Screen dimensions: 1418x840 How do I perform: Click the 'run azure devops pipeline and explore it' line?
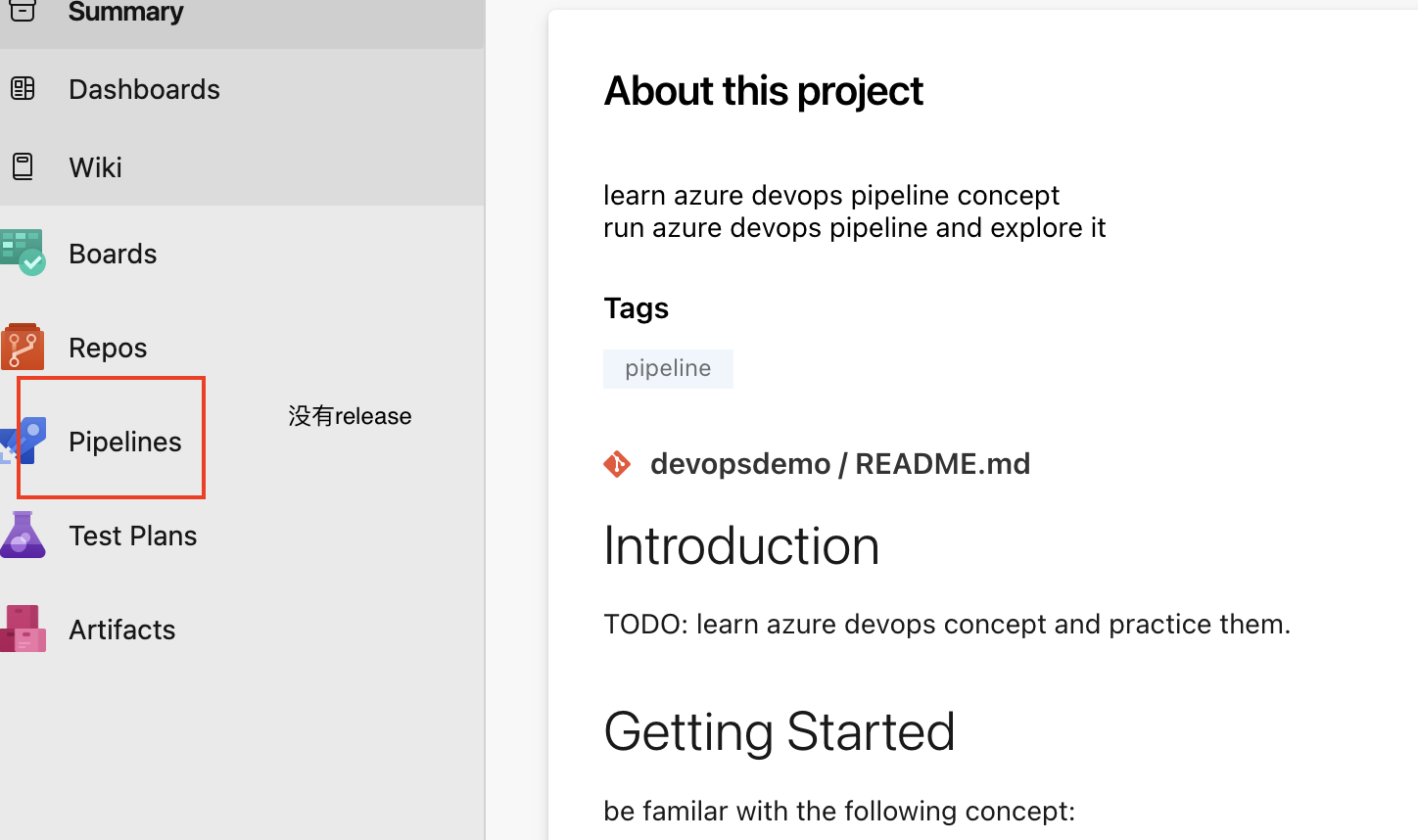click(x=854, y=227)
